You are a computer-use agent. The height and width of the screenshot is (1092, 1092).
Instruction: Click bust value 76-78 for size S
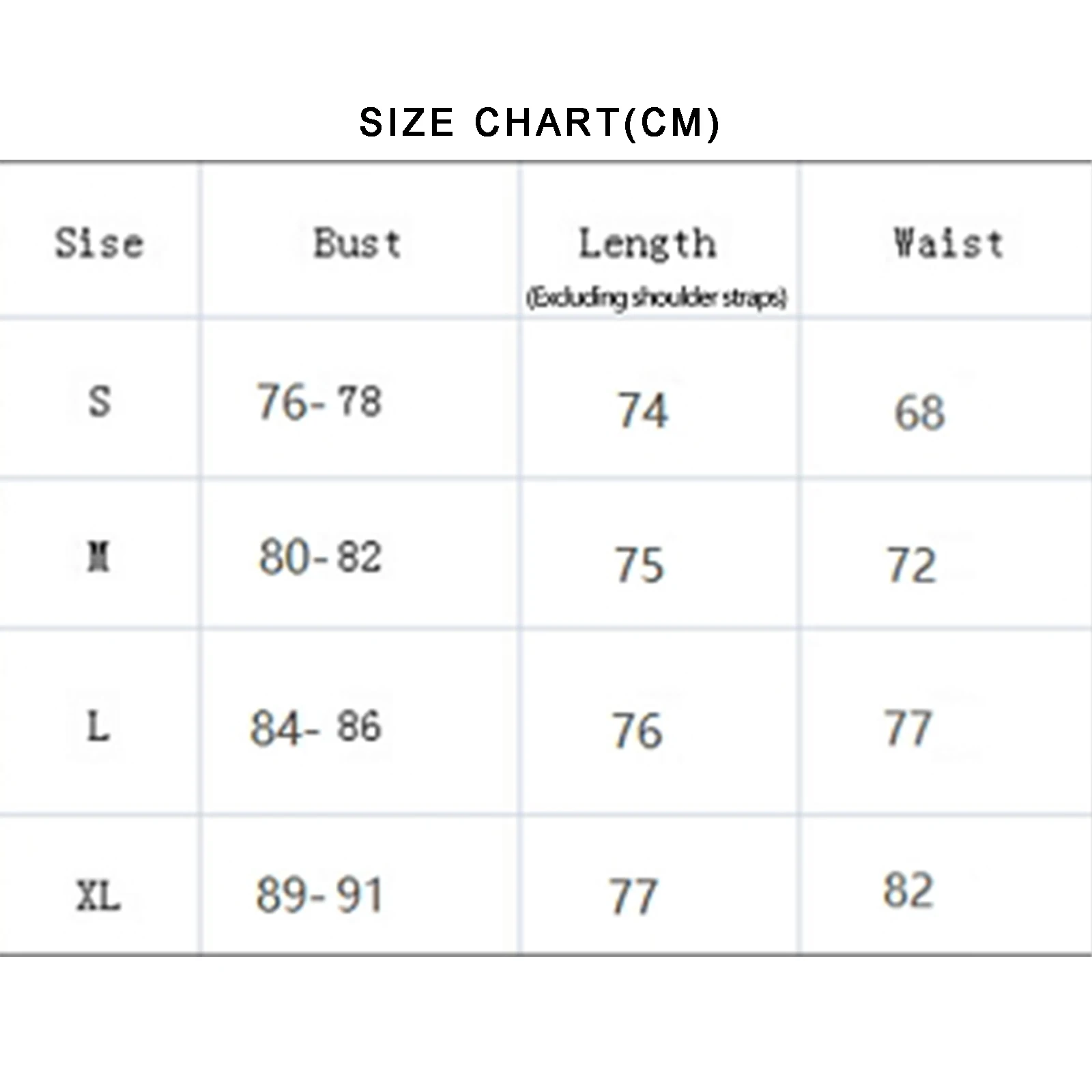click(319, 401)
